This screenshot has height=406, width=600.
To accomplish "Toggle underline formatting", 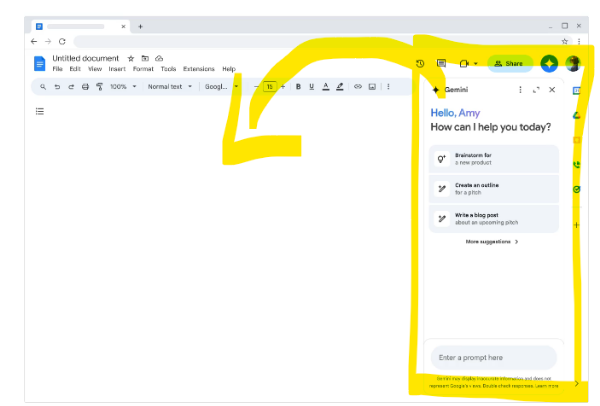I will 311,87.
